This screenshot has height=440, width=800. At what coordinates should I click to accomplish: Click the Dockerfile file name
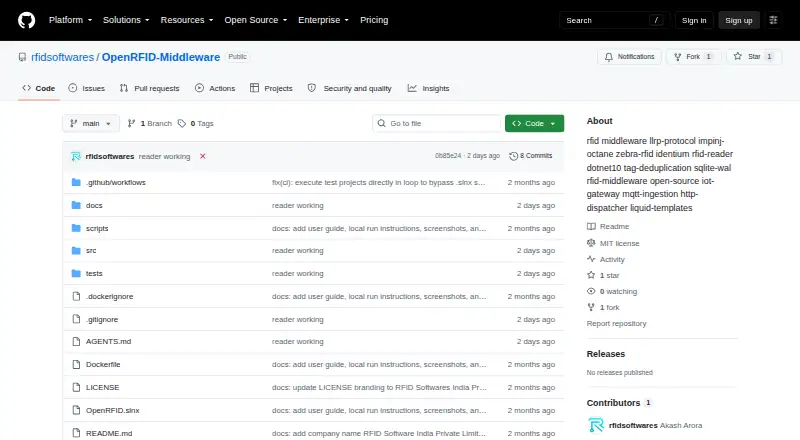(x=103, y=364)
